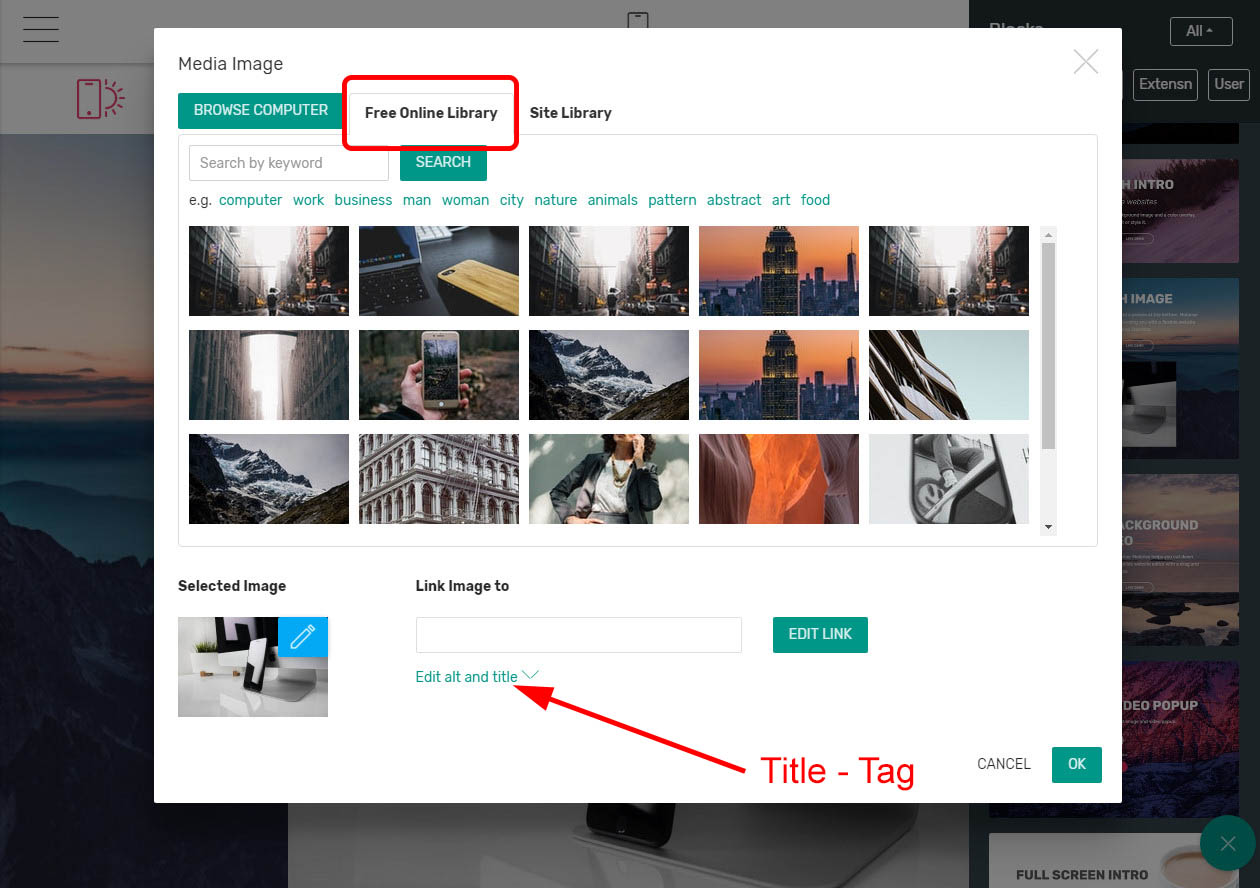Select the black-and-white scooter mirror thumbnail
The height and width of the screenshot is (888, 1260).
[x=949, y=479]
